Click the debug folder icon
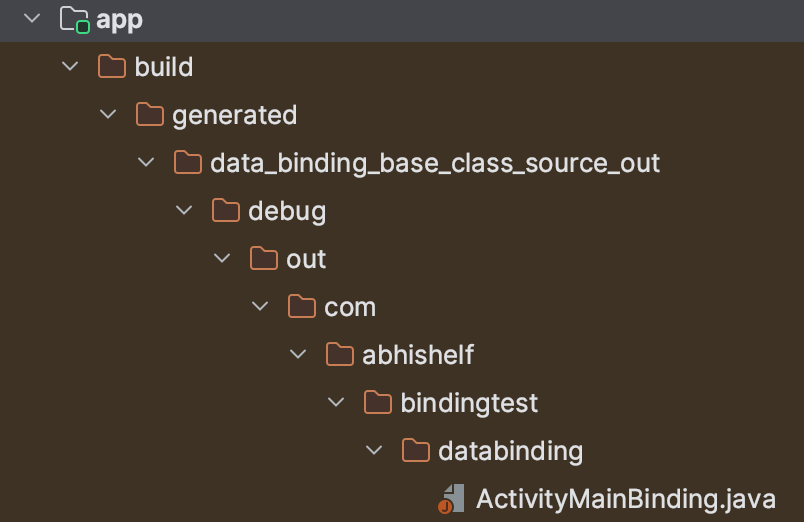804x522 pixels. click(226, 211)
